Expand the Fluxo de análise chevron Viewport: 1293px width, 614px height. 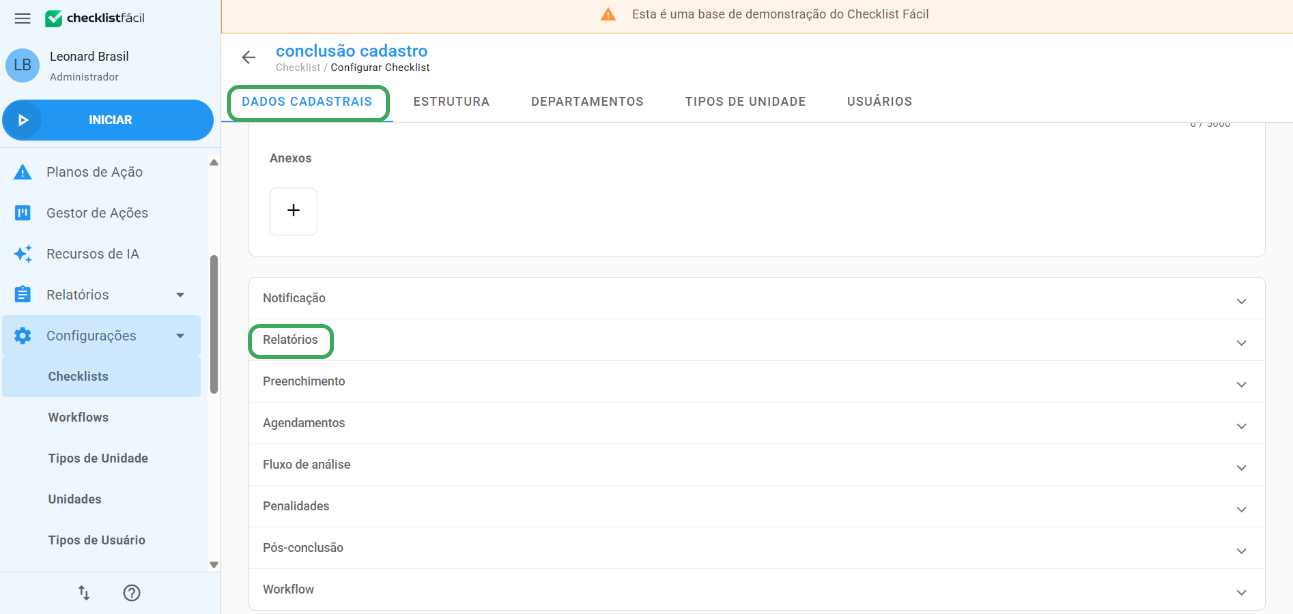1241,468
